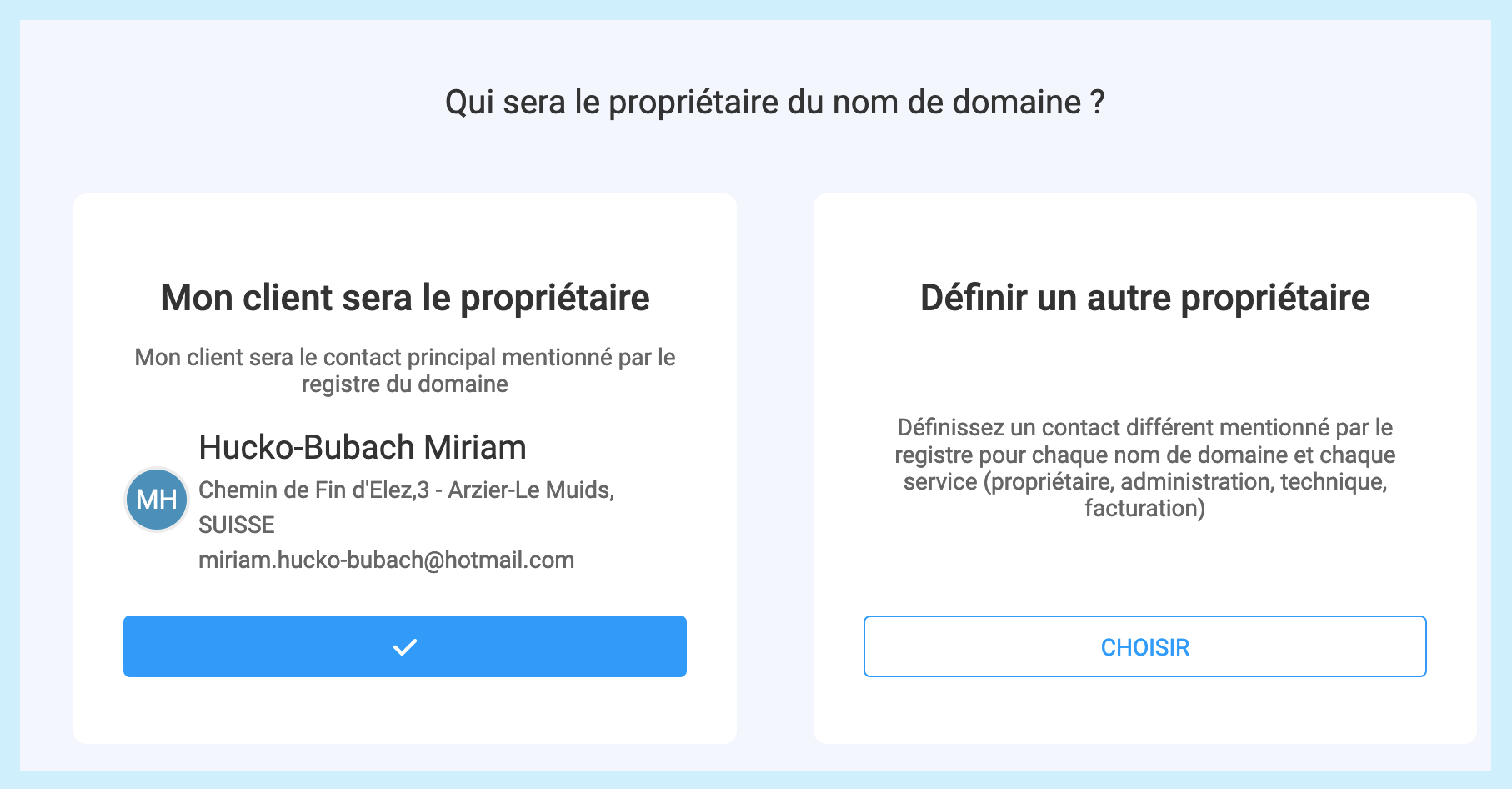Click the first name 'Miriam'
1512x789 pixels.
tap(474, 448)
